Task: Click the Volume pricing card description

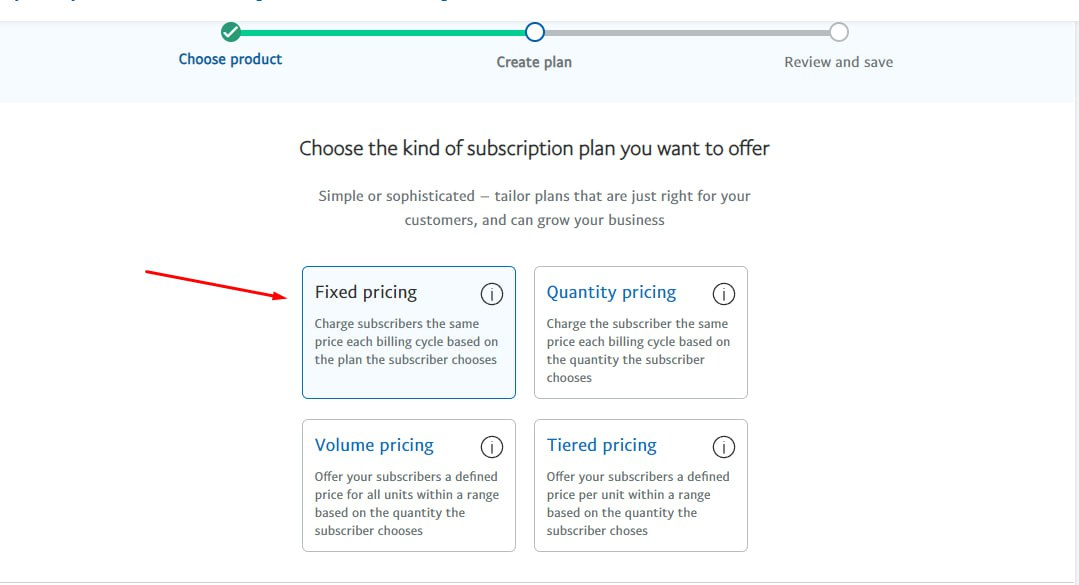Action: tap(406, 504)
